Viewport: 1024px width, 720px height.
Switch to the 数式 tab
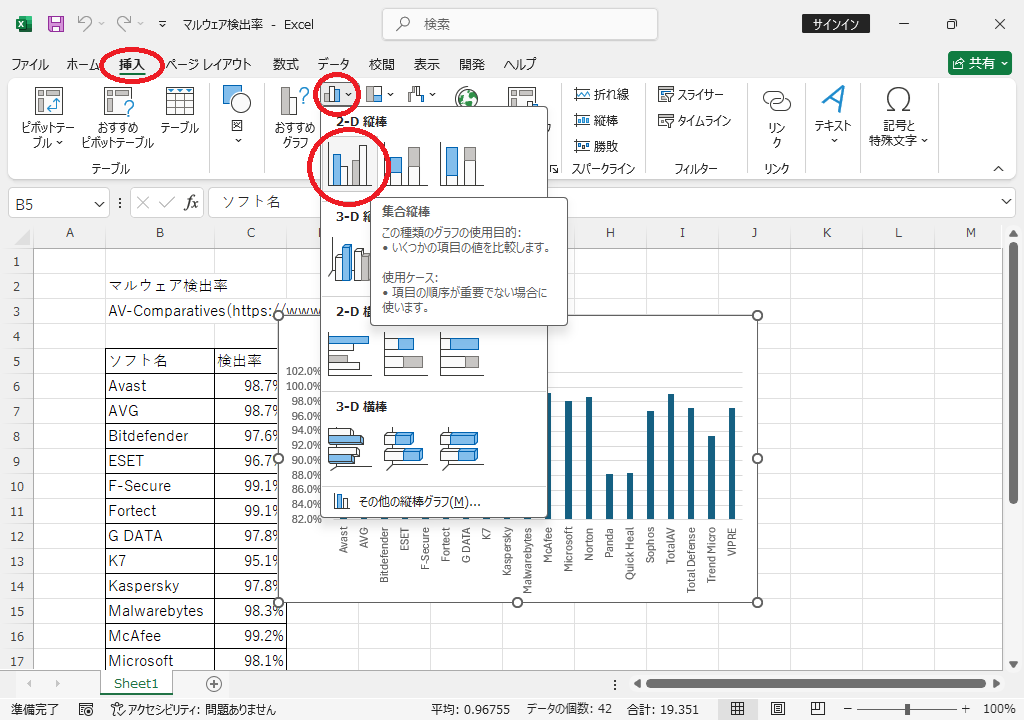coord(285,64)
